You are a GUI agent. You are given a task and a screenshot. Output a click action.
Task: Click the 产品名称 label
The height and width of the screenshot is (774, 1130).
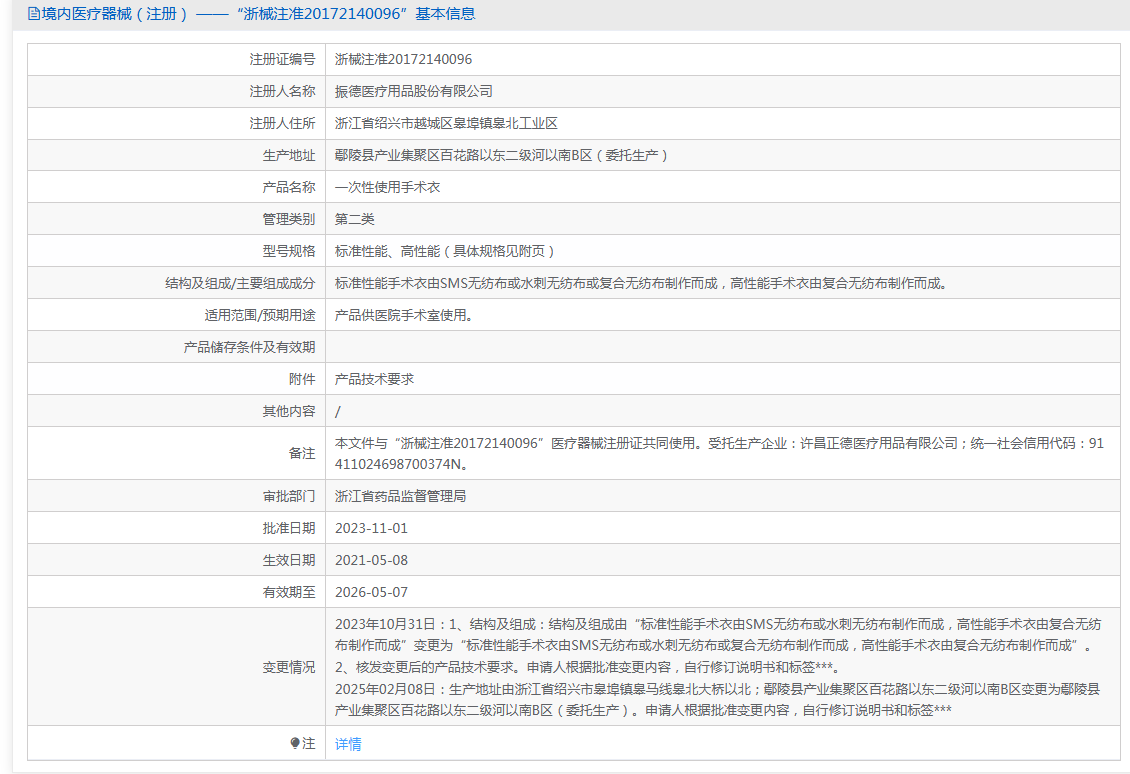[289, 187]
